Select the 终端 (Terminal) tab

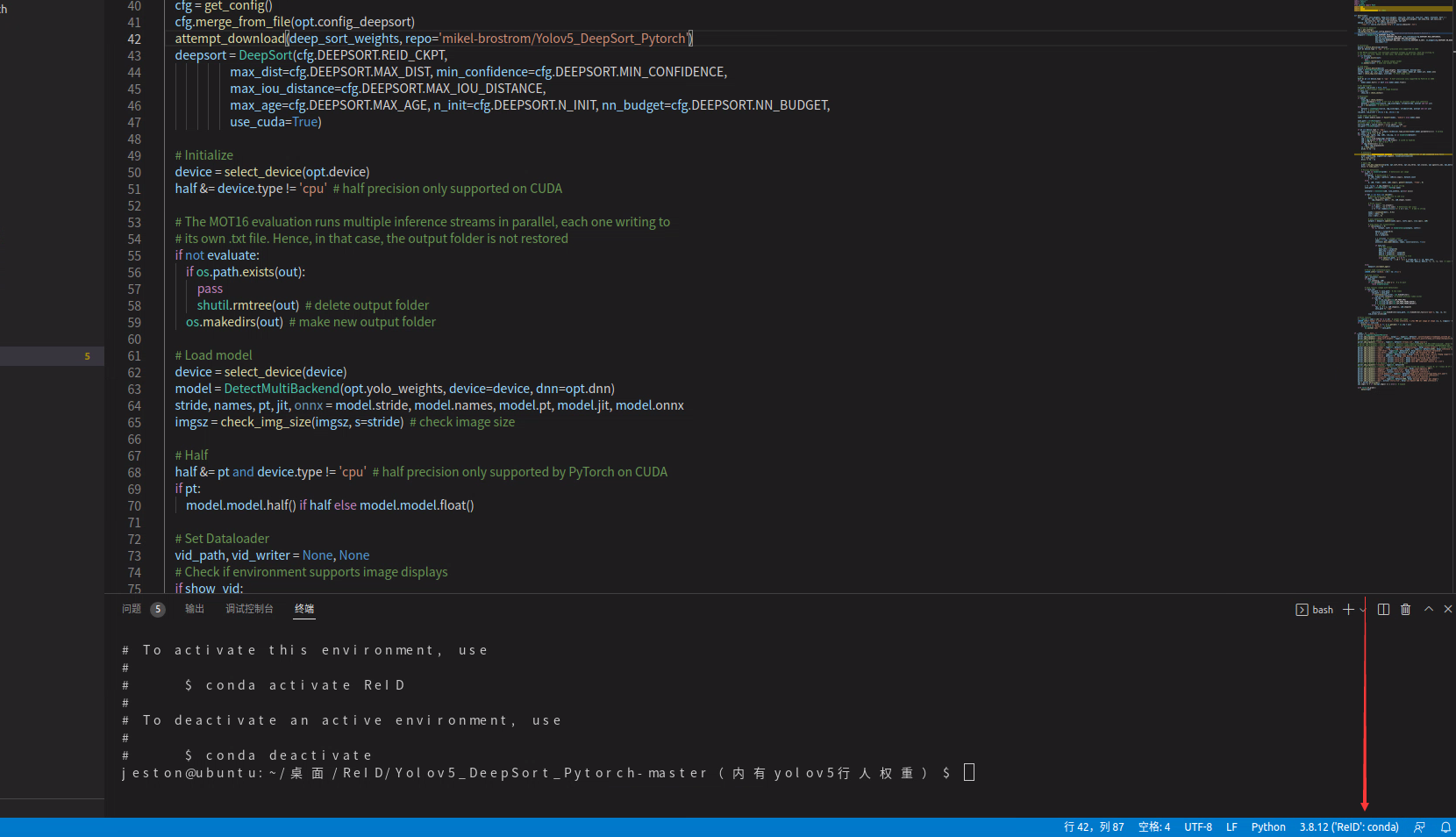[304, 609]
